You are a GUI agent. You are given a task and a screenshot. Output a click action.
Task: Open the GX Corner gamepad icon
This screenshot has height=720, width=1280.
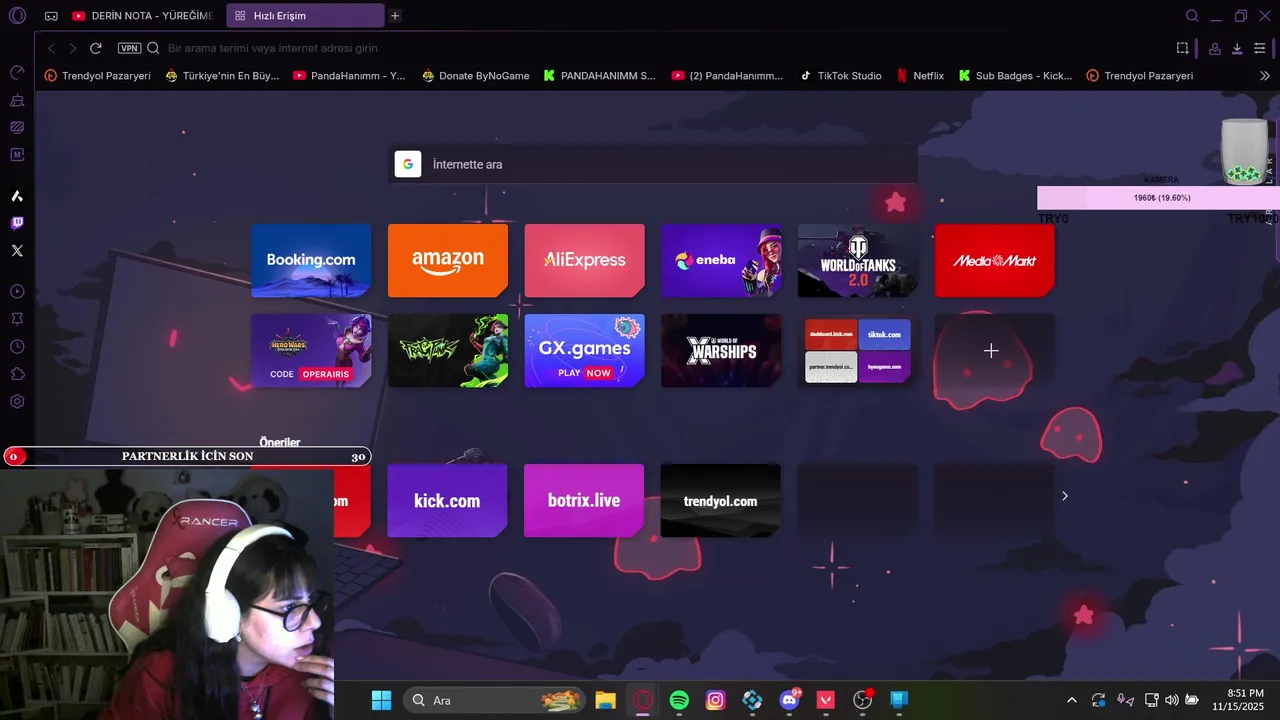click(51, 16)
